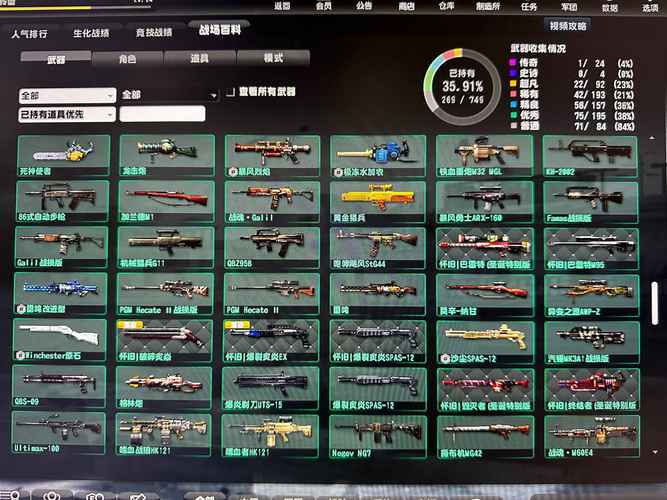The height and width of the screenshot is (500, 667).
Task: Open the 机械猎兵G11 weapon card
Action: 166,248
